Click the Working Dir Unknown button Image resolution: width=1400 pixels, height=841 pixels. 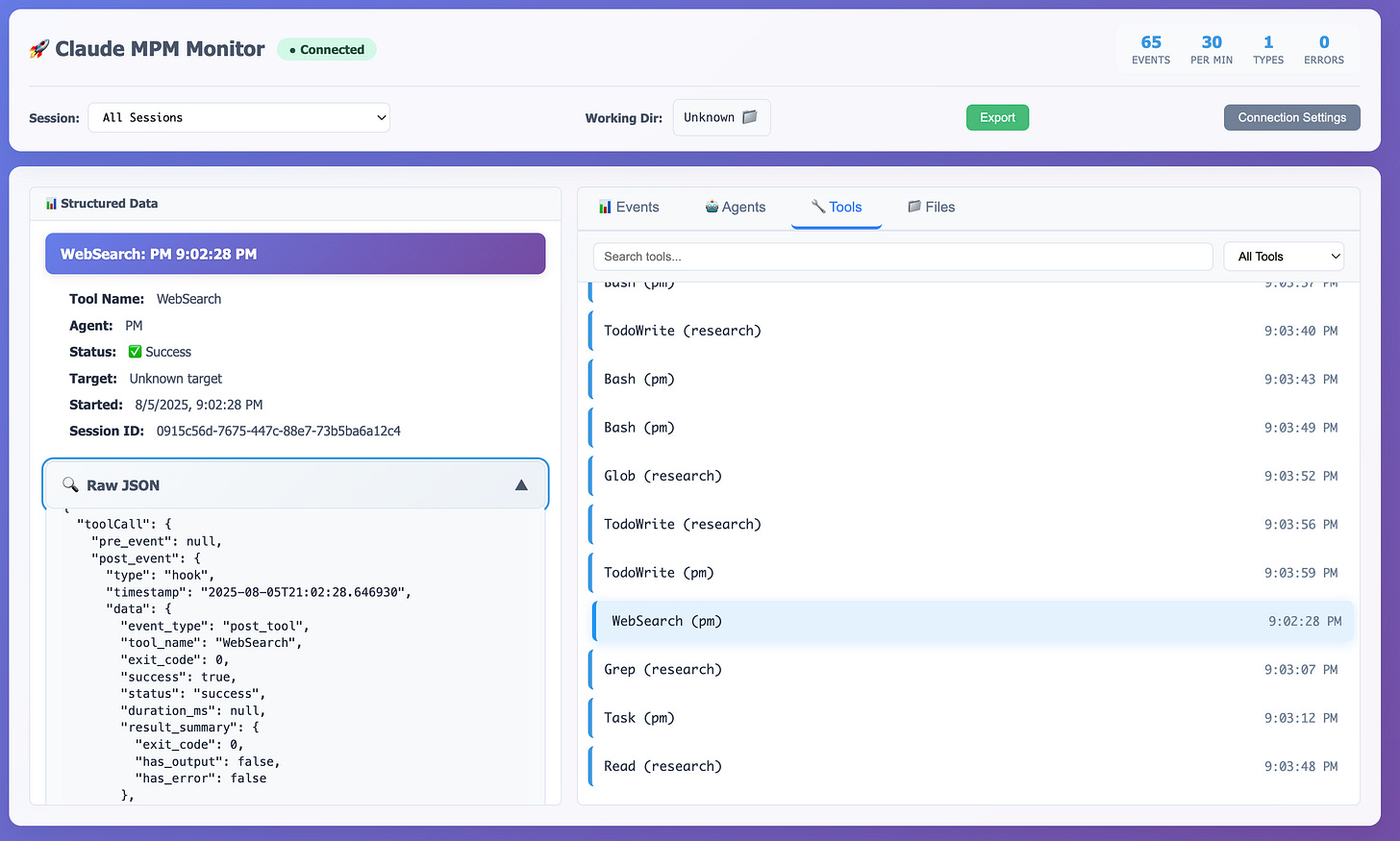point(721,117)
